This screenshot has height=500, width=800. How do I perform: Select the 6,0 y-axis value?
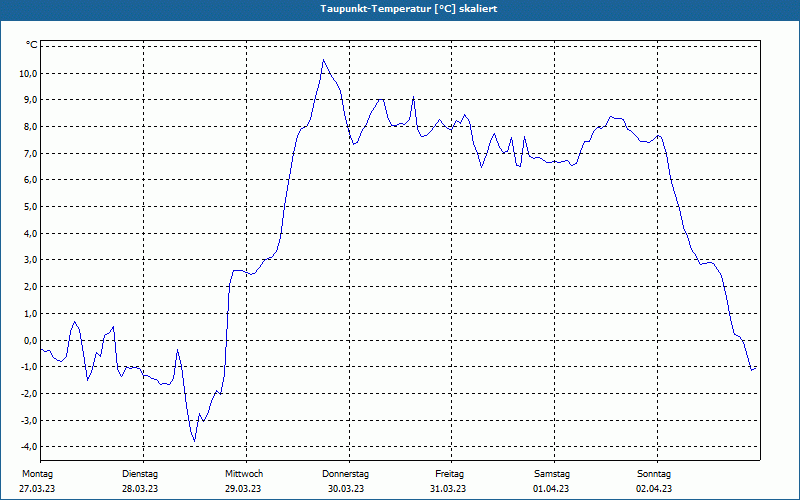(x=30, y=180)
